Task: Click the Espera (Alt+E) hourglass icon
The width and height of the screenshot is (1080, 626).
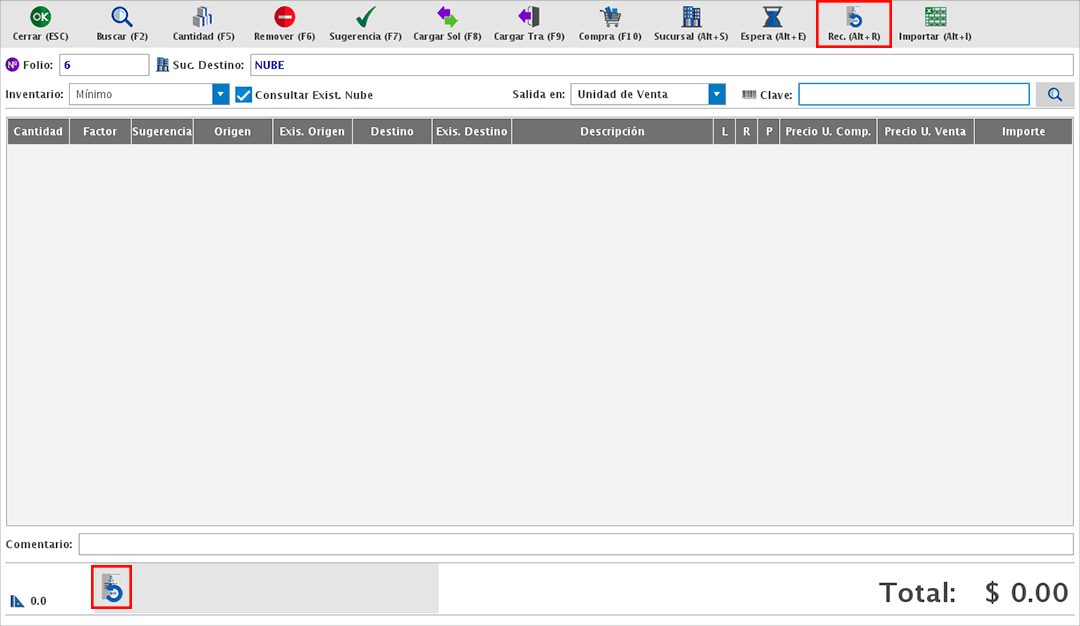Action: 773,17
